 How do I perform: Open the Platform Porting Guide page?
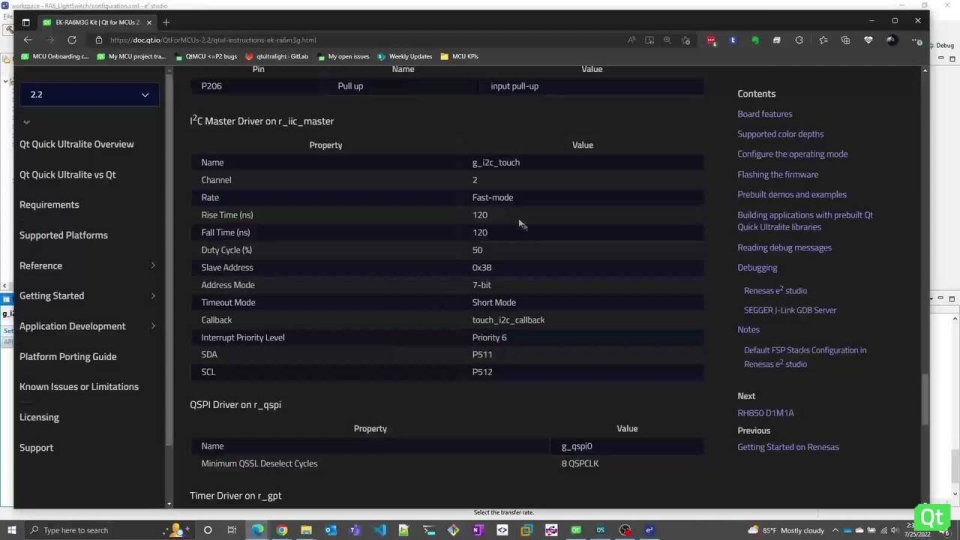pos(68,357)
